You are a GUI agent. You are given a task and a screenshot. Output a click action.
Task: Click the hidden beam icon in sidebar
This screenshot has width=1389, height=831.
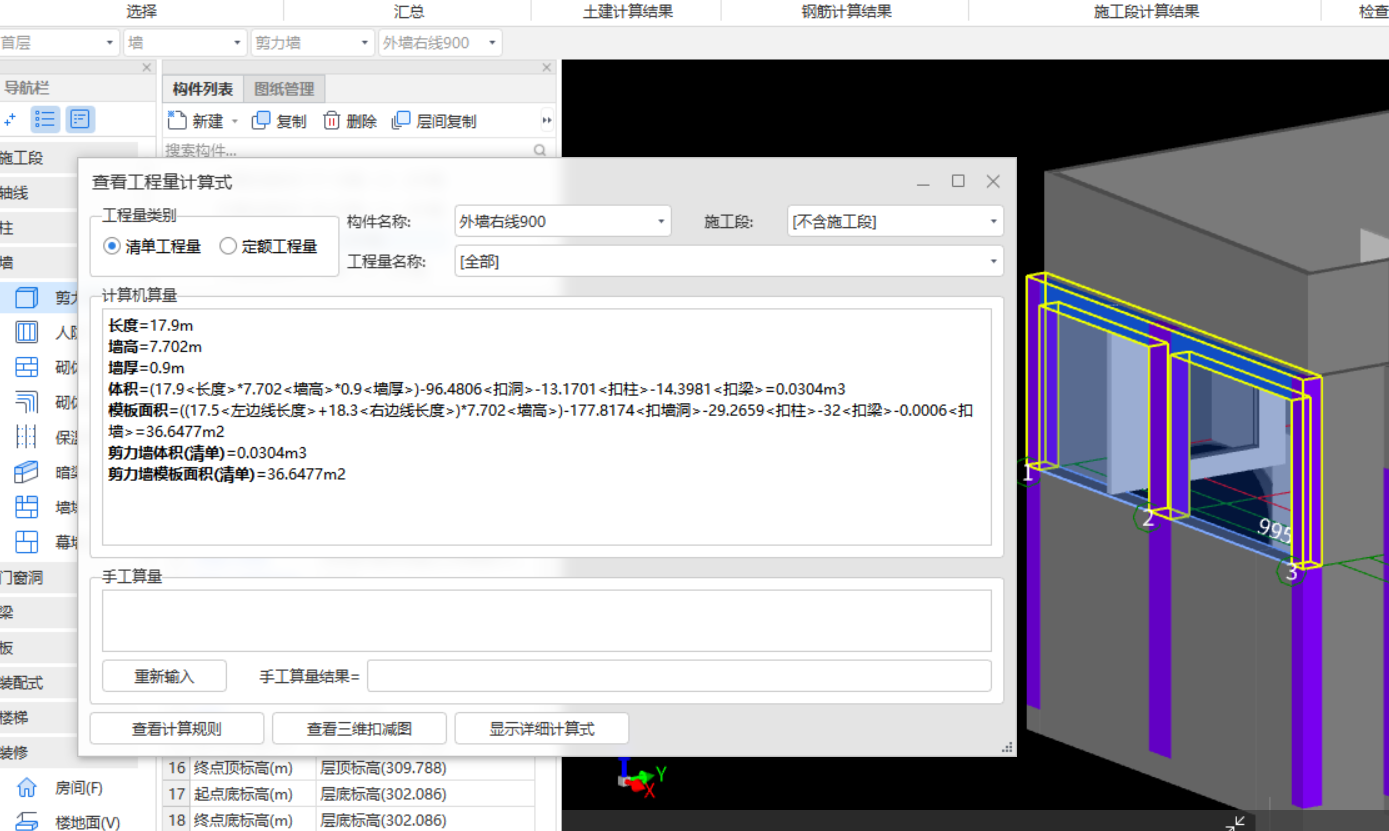click(27, 472)
